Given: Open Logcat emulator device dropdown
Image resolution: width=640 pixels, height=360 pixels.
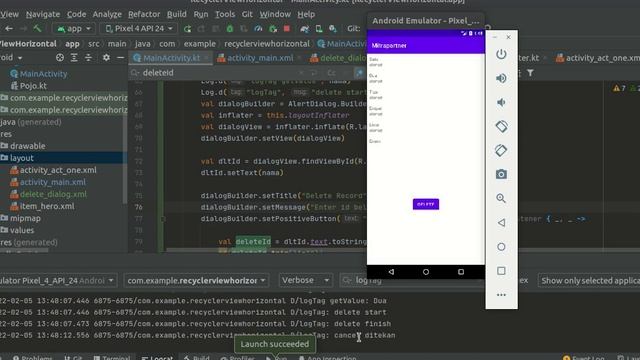Looking at the screenshot, I should pos(58,281).
